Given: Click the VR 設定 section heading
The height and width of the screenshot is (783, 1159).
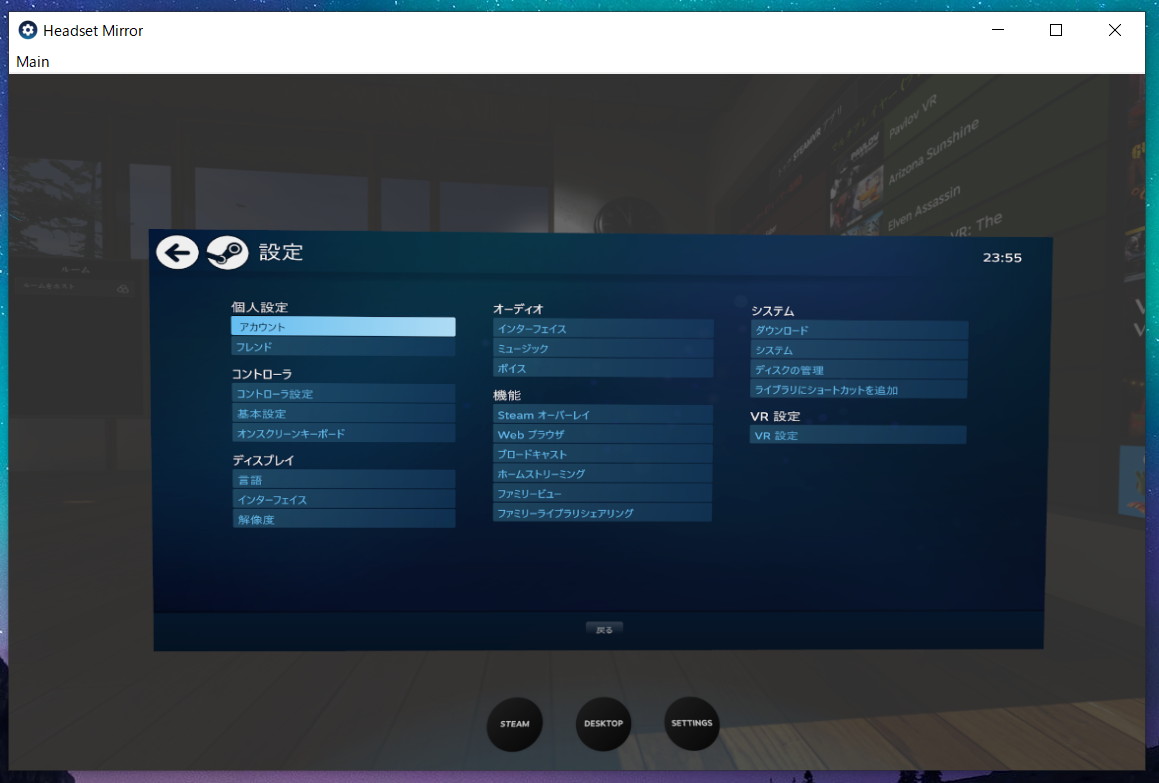Looking at the screenshot, I should pyautogui.click(x=775, y=416).
